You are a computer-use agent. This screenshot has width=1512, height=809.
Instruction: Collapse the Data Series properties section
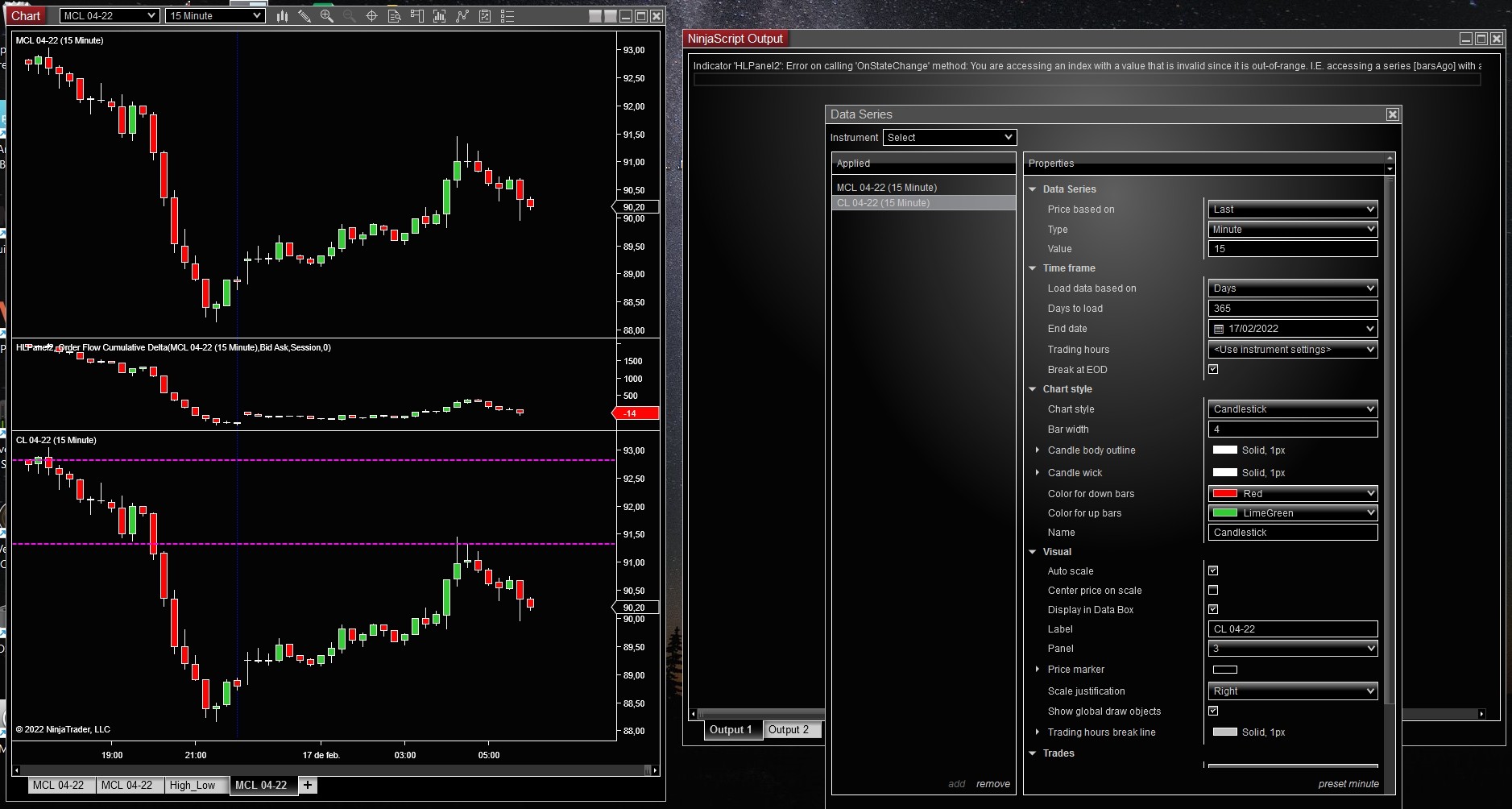(1033, 189)
